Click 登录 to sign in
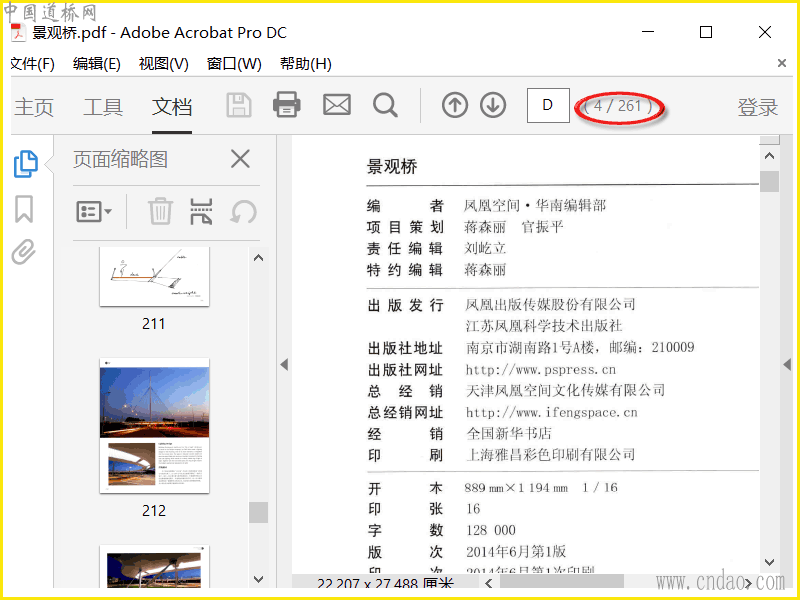 pos(757,107)
